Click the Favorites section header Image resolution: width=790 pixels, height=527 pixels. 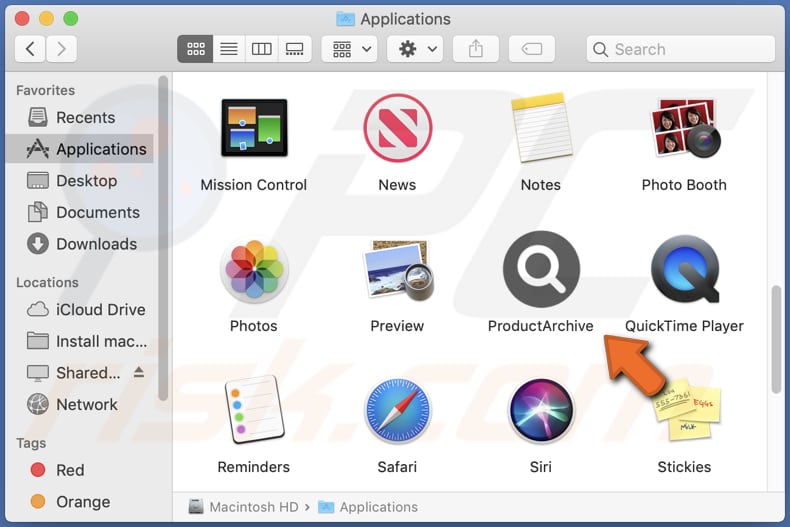tap(45, 90)
